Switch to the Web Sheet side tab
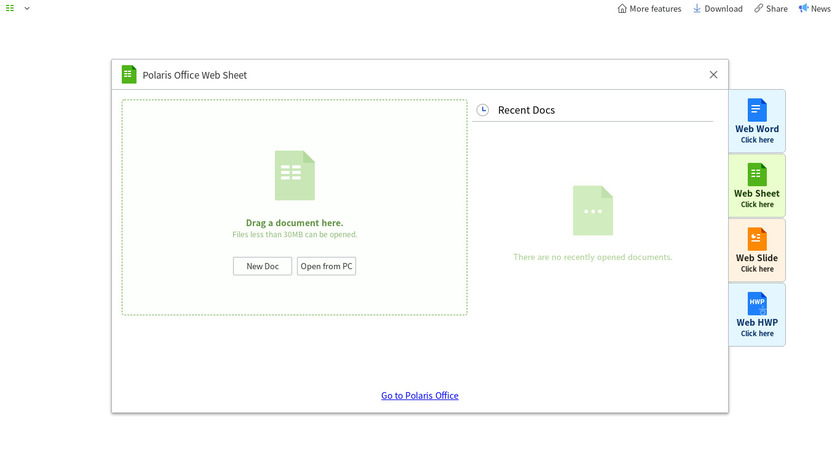Screen dimensions: 840x472 (756, 185)
